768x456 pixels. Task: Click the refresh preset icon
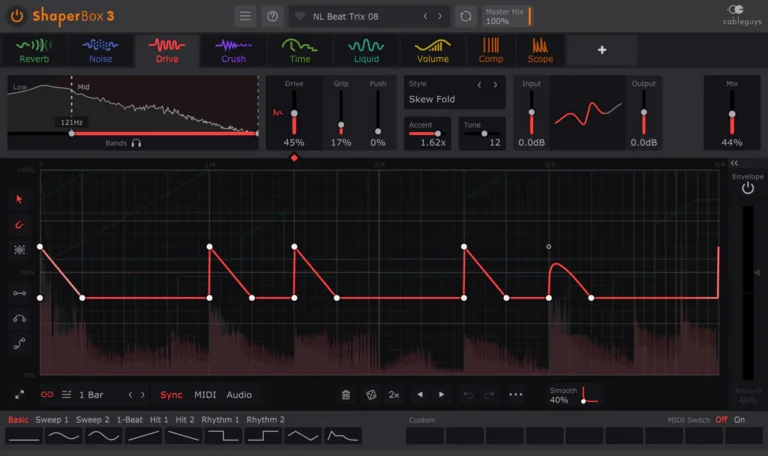(x=465, y=16)
